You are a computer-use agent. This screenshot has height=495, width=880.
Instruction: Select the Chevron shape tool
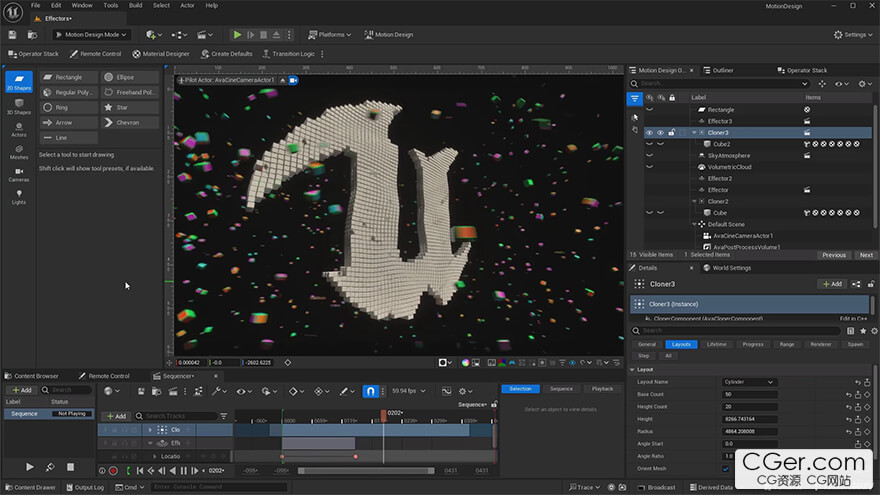point(130,122)
